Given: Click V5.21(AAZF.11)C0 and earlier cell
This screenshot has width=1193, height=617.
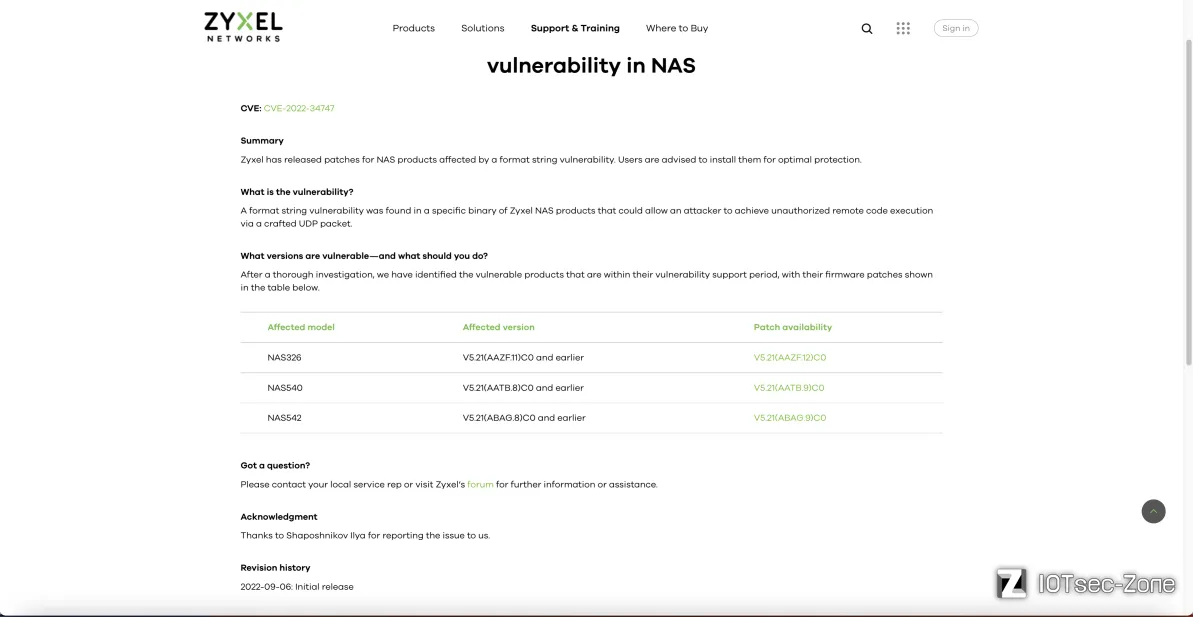Looking at the screenshot, I should pos(523,358).
